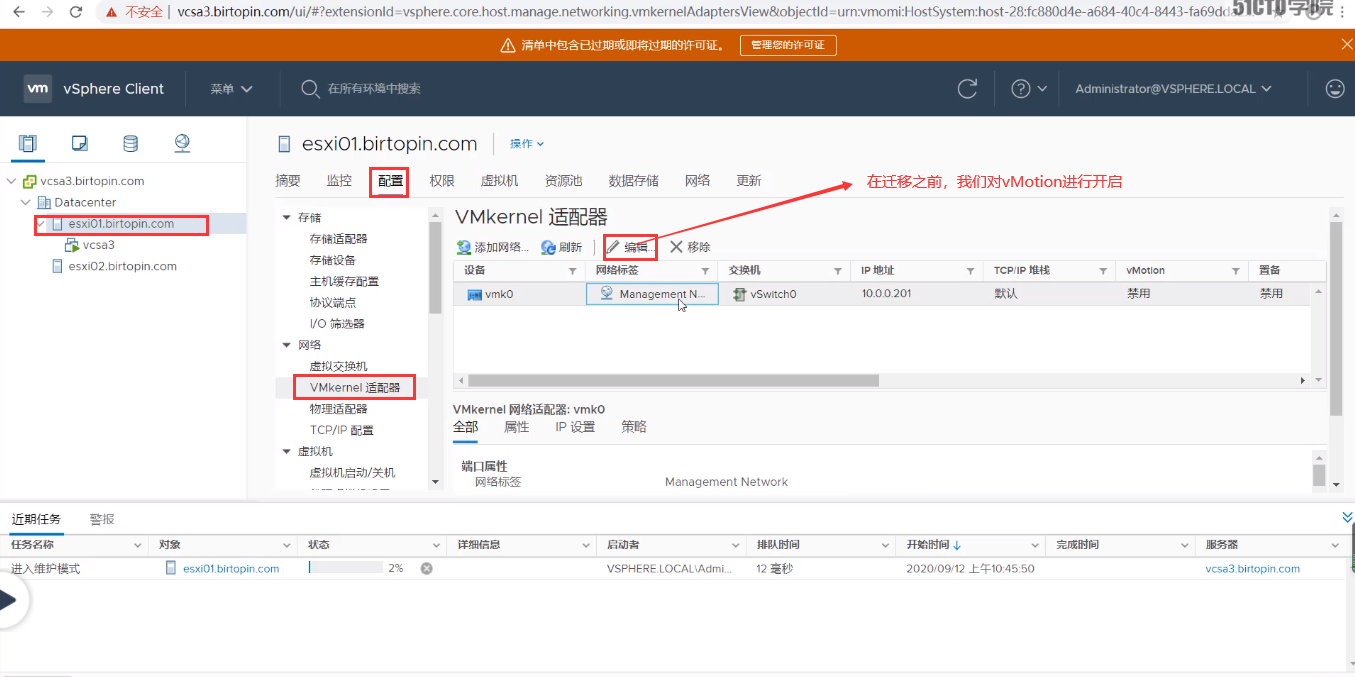Switch to IP 设置 sub-tab
The image size is (1355, 677).
tap(575, 427)
